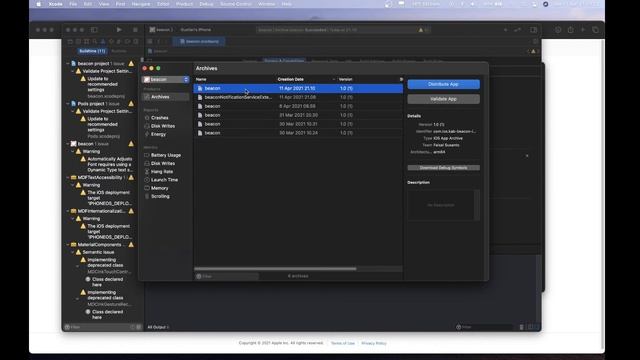The width and height of the screenshot is (640, 360).
Task: Open the All Output dropdown in console
Action: [158, 327]
